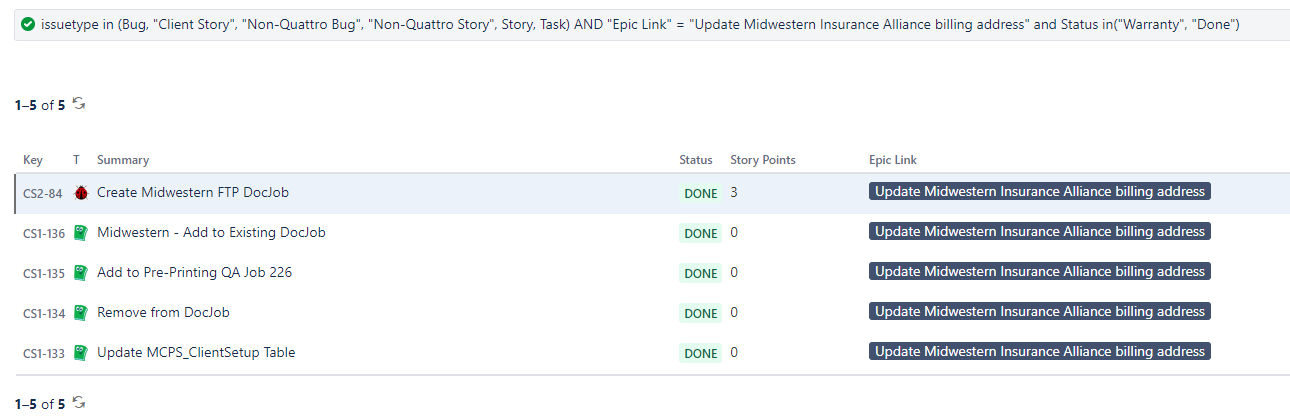Screen dimensions: 1290x420
Task: Open 'Remove from DocJob' summary
Action: click(x=163, y=312)
